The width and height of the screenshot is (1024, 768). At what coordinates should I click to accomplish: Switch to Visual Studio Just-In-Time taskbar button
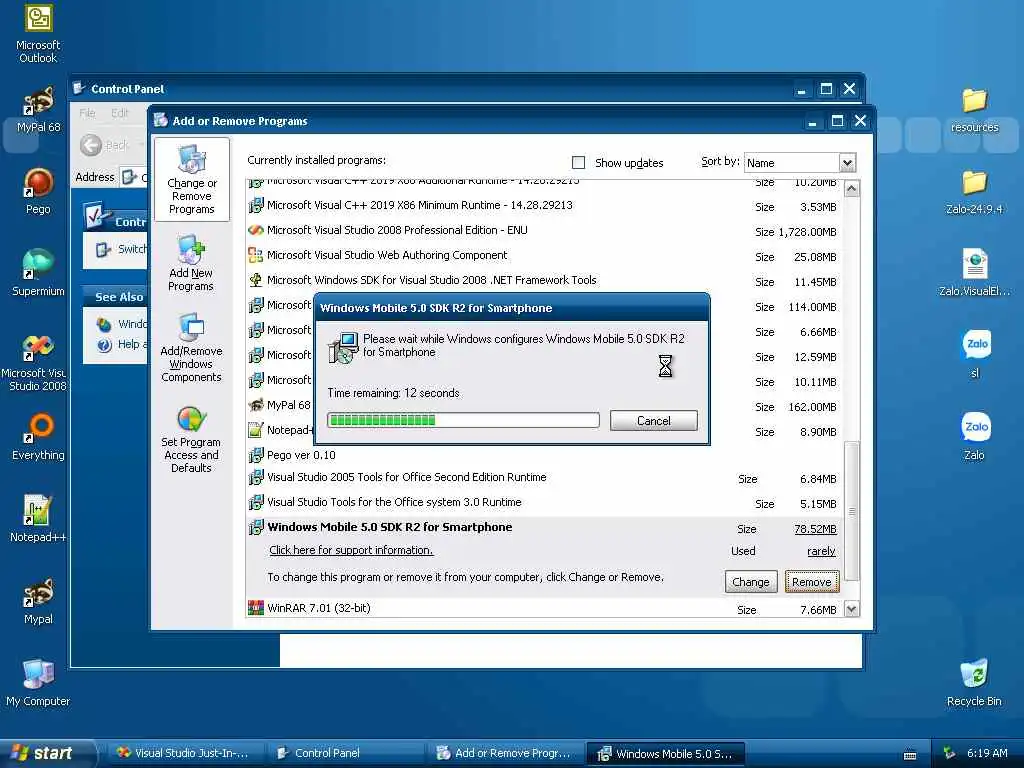pos(185,753)
